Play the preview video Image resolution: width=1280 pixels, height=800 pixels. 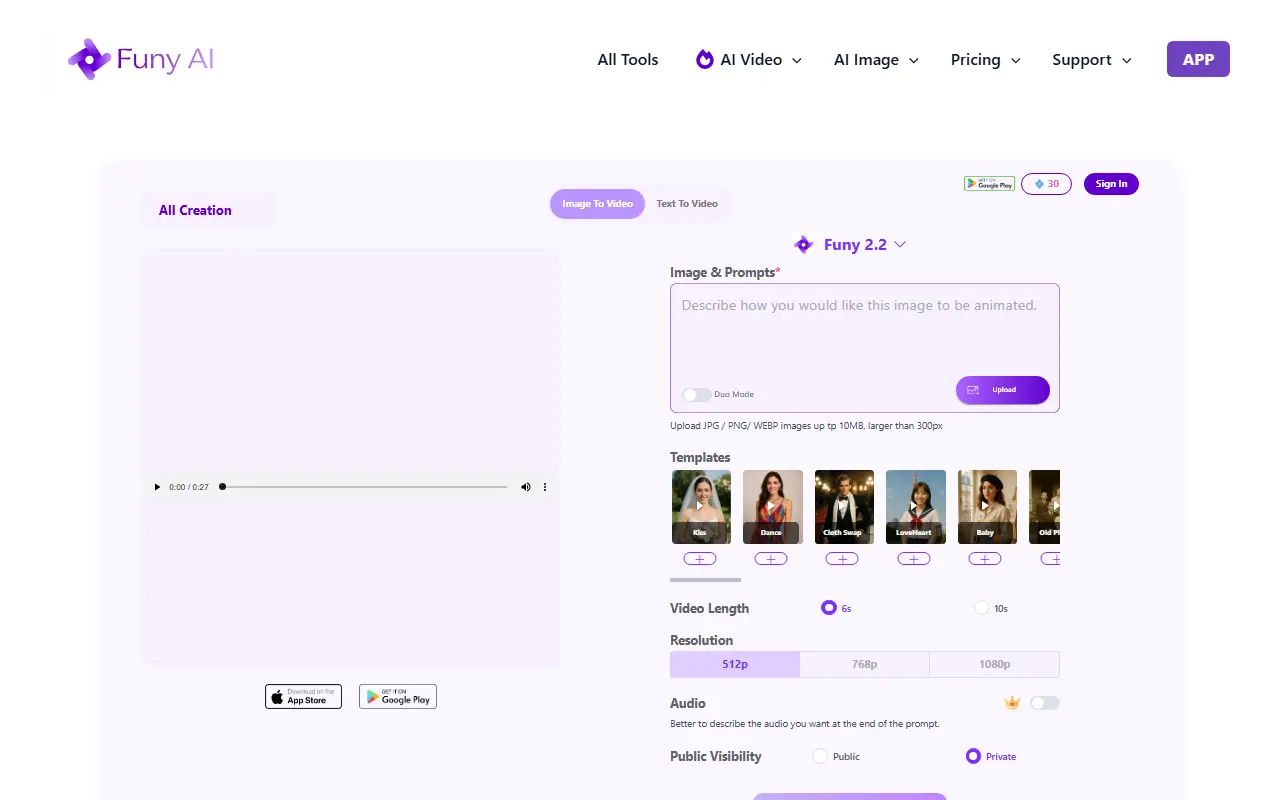157,487
